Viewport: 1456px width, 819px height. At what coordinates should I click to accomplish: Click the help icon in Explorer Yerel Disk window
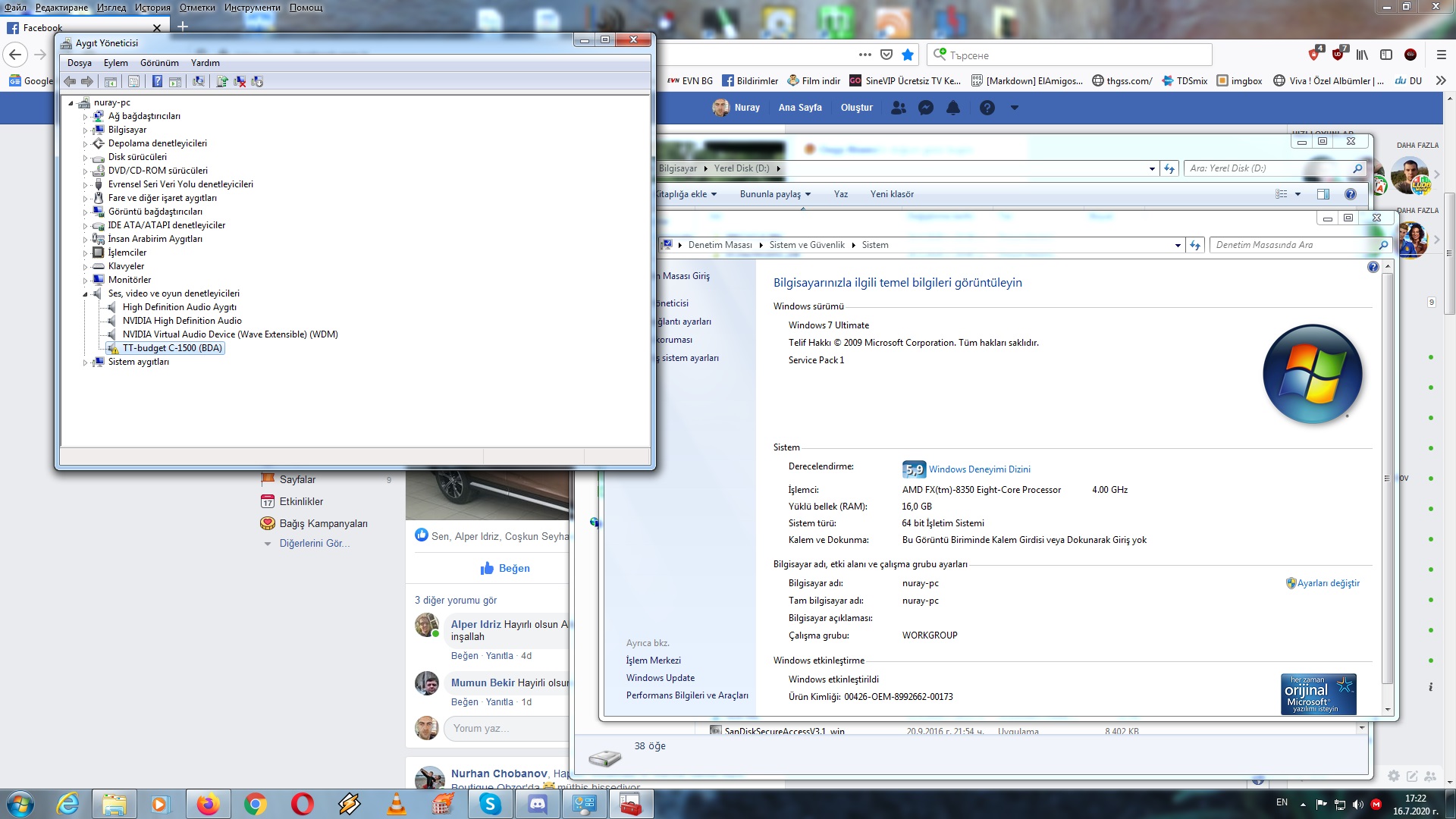1350,194
